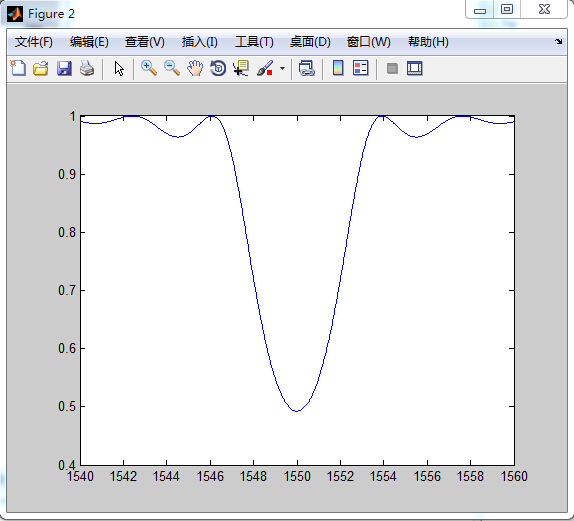This screenshot has width=574, height=521.
Task: Select the Pan hand tool
Action: point(195,68)
